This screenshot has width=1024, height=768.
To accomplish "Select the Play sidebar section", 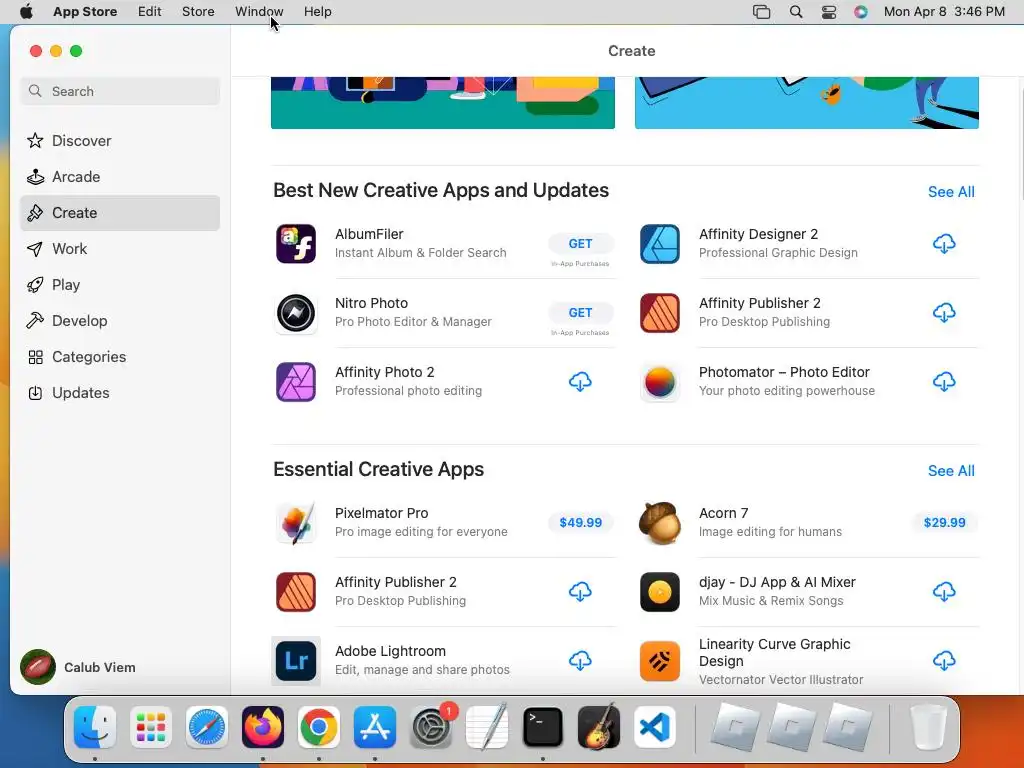I will pyautogui.click(x=120, y=285).
